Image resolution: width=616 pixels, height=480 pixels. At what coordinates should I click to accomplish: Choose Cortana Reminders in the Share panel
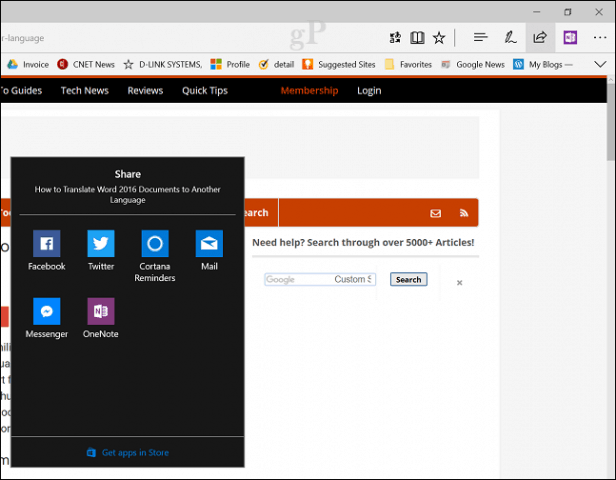[155, 256]
